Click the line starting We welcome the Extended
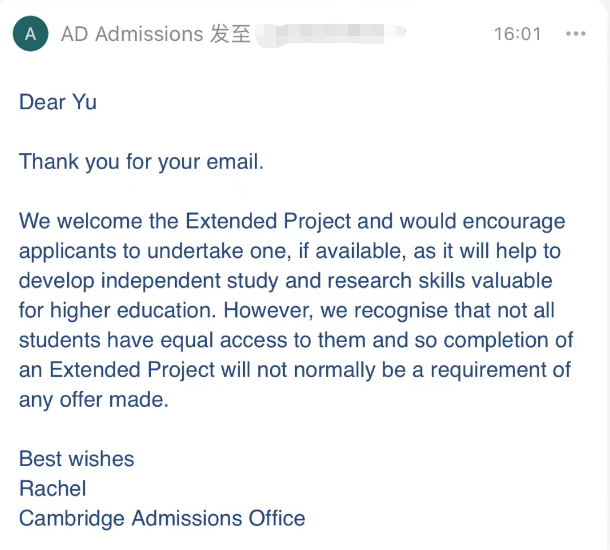This screenshot has height=550, width=610. (292, 221)
